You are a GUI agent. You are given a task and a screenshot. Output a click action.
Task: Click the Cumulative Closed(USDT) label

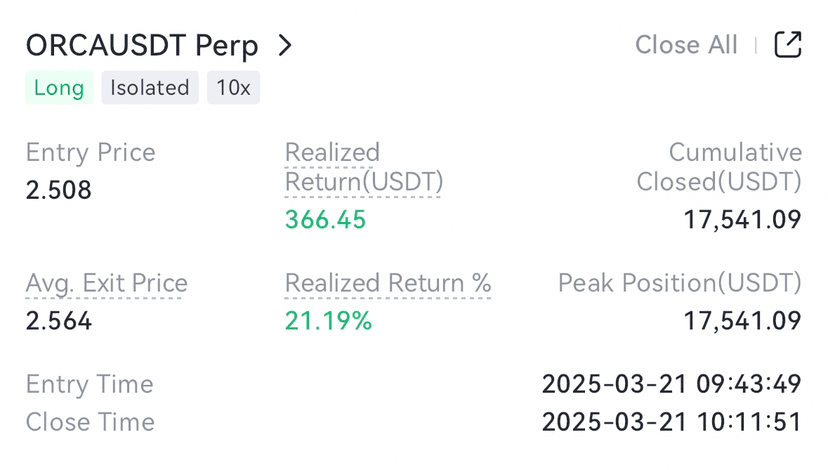(x=719, y=167)
